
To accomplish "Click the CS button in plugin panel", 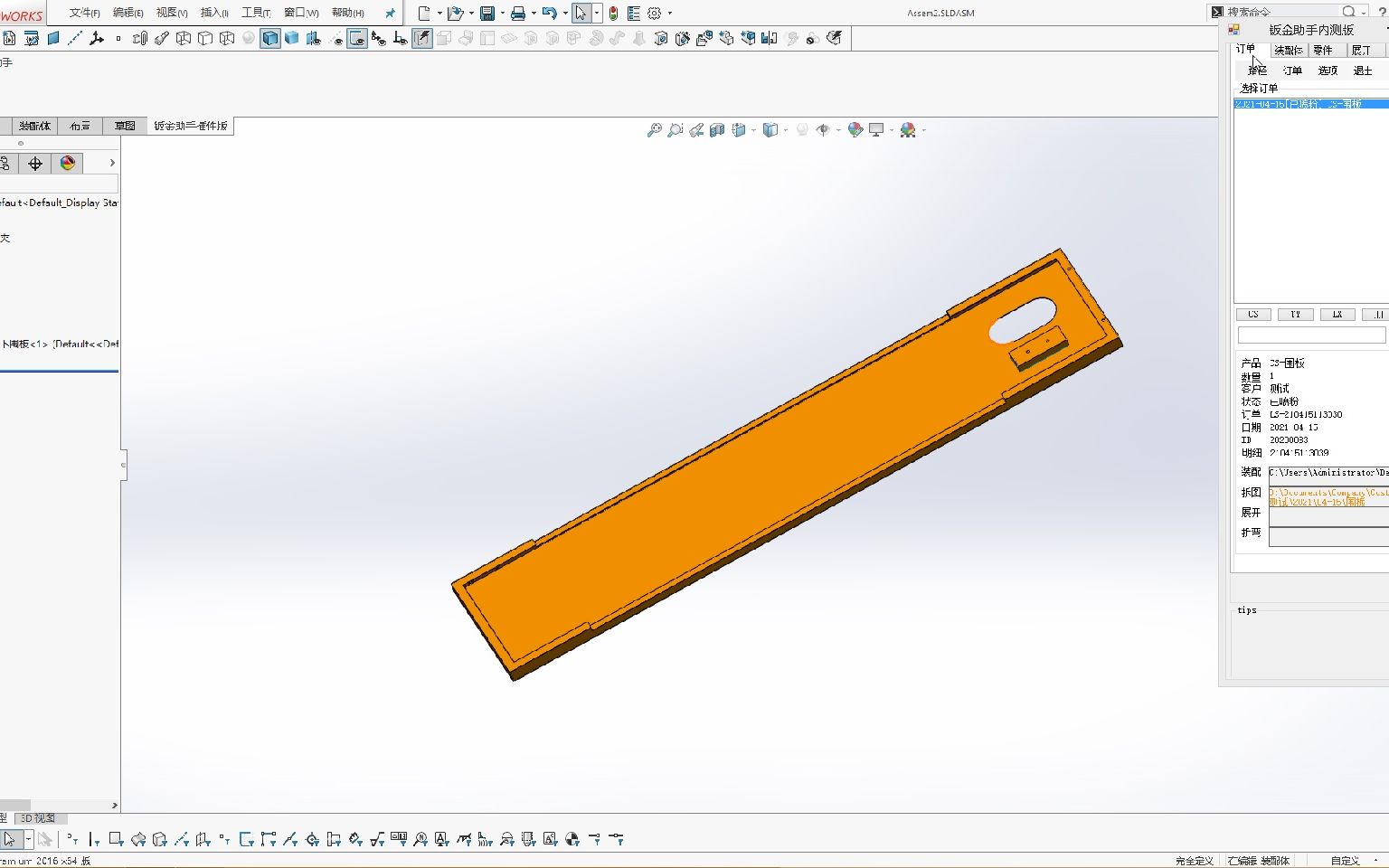I will (1253, 315).
